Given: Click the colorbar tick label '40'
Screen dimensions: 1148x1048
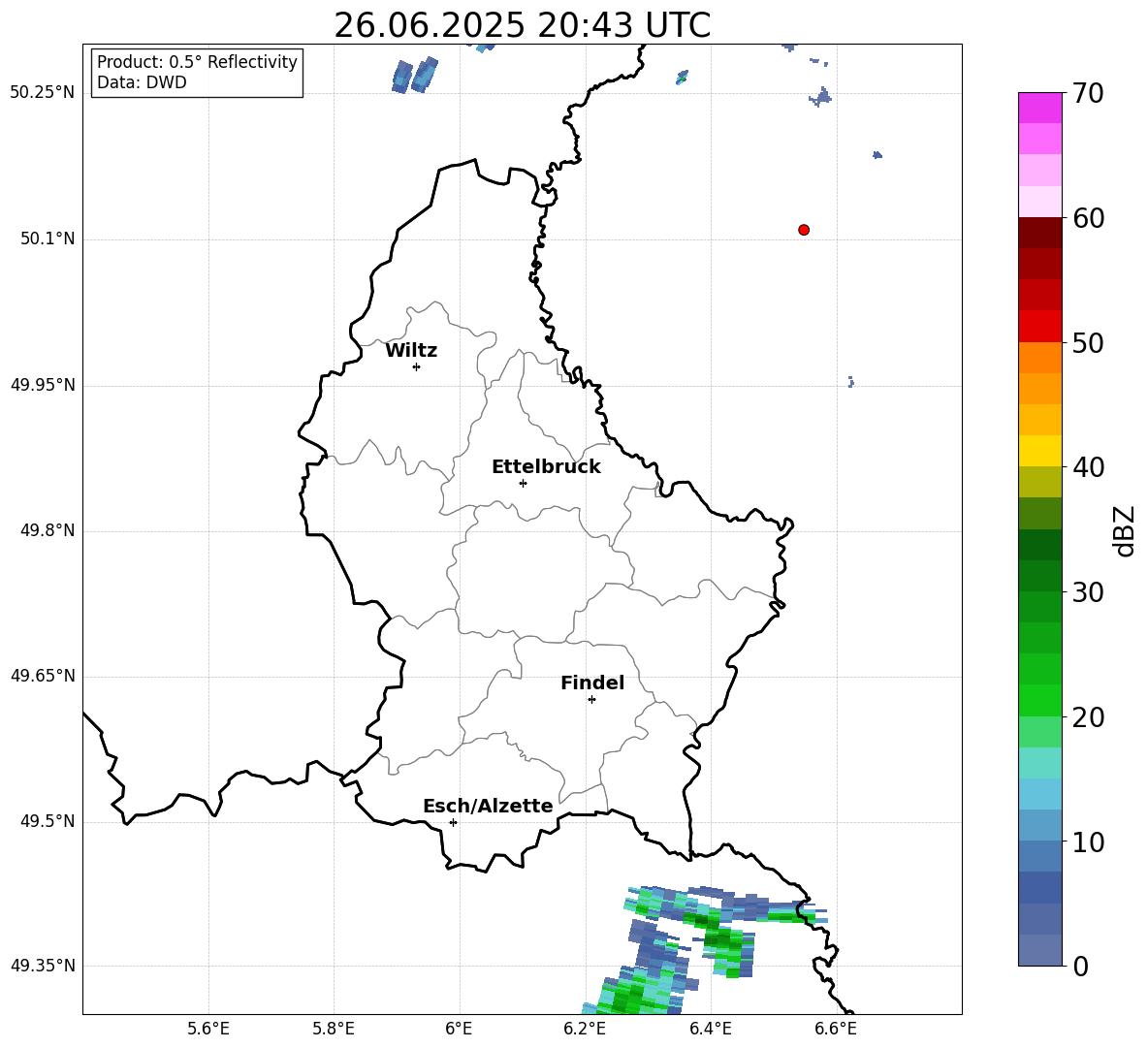Looking at the screenshot, I should click(1088, 467).
